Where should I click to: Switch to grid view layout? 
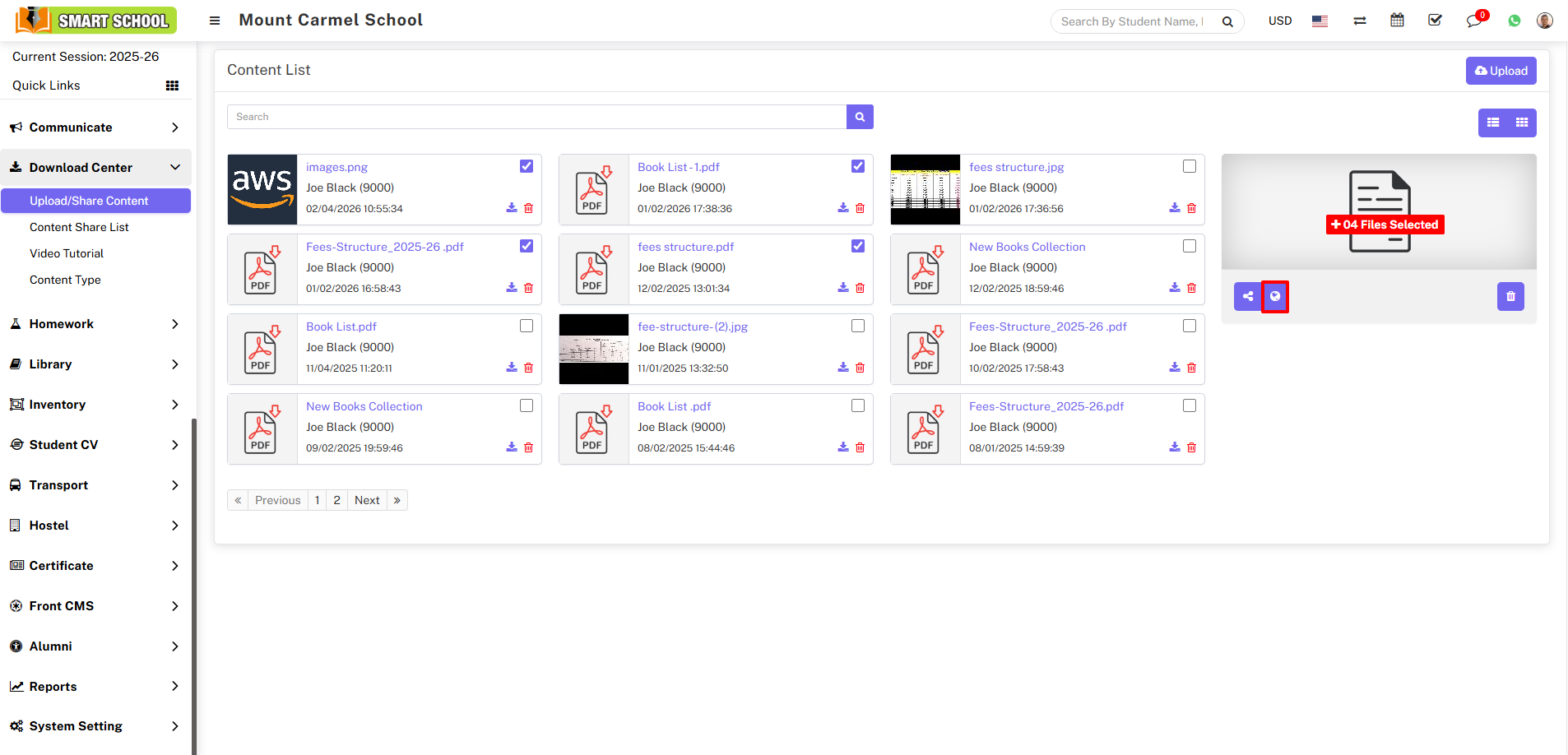coord(1521,123)
